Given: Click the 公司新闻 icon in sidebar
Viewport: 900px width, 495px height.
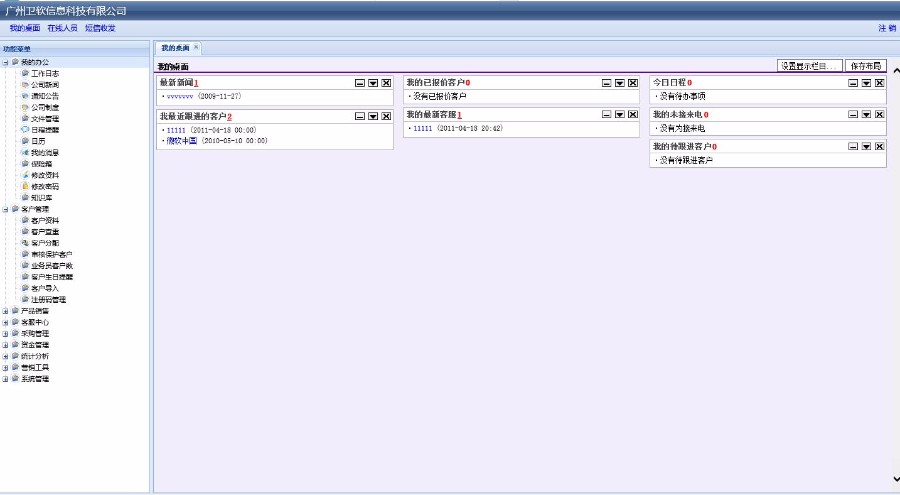Looking at the screenshot, I should pyautogui.click(x=25, y=84).
